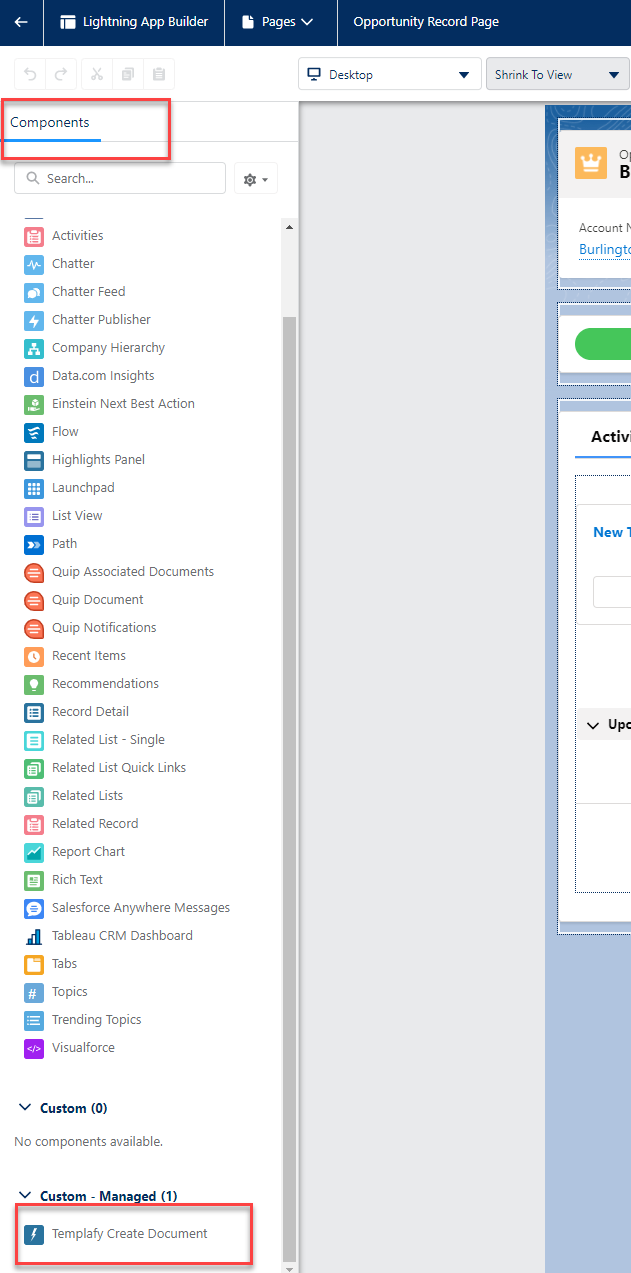
Task: Open the Shrink To View dropdown
Action: pyautogui.click(x=557, y=75)
